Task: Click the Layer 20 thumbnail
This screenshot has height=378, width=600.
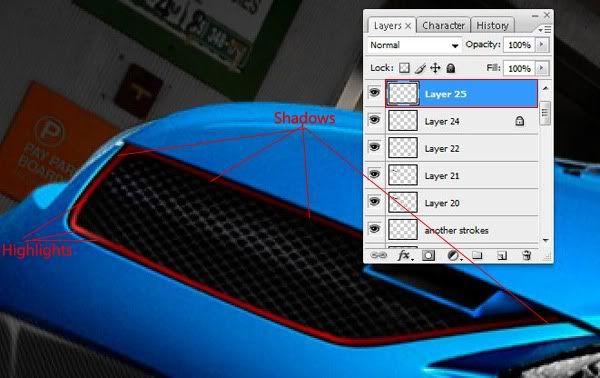Action: (x=403, y=202)
